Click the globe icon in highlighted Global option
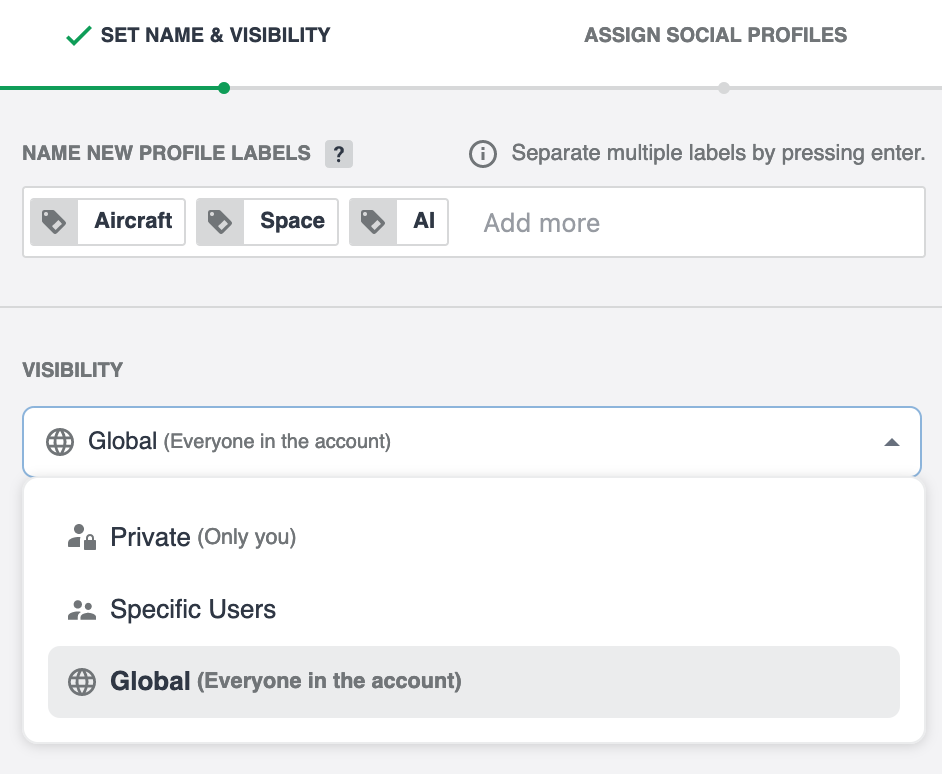942x774 pixels. pyautogui.click(x=81, y=682)
